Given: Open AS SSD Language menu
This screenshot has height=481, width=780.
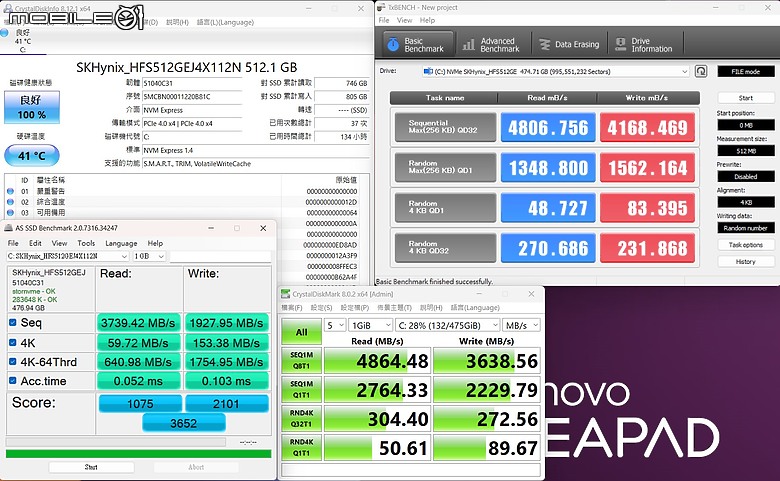Looking at the screenshot, I should [121, 243].
